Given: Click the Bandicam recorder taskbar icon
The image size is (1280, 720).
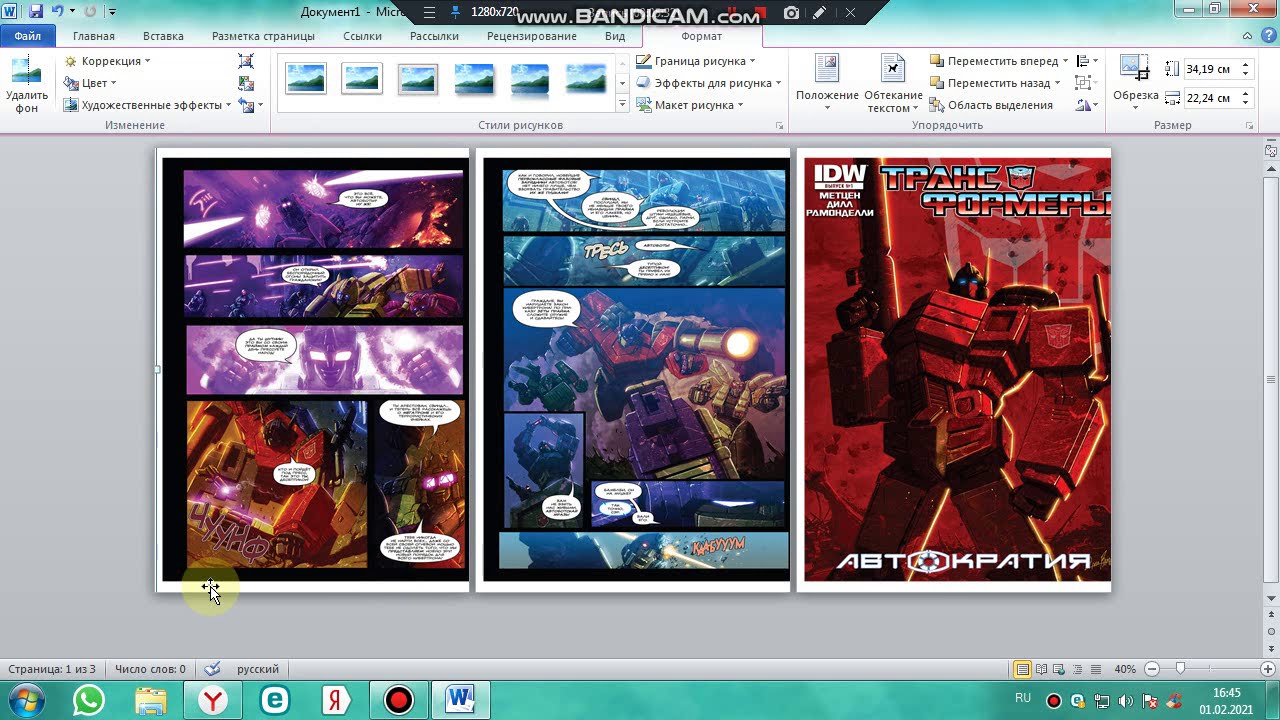Looking at the screenshot, I should 398,700.
